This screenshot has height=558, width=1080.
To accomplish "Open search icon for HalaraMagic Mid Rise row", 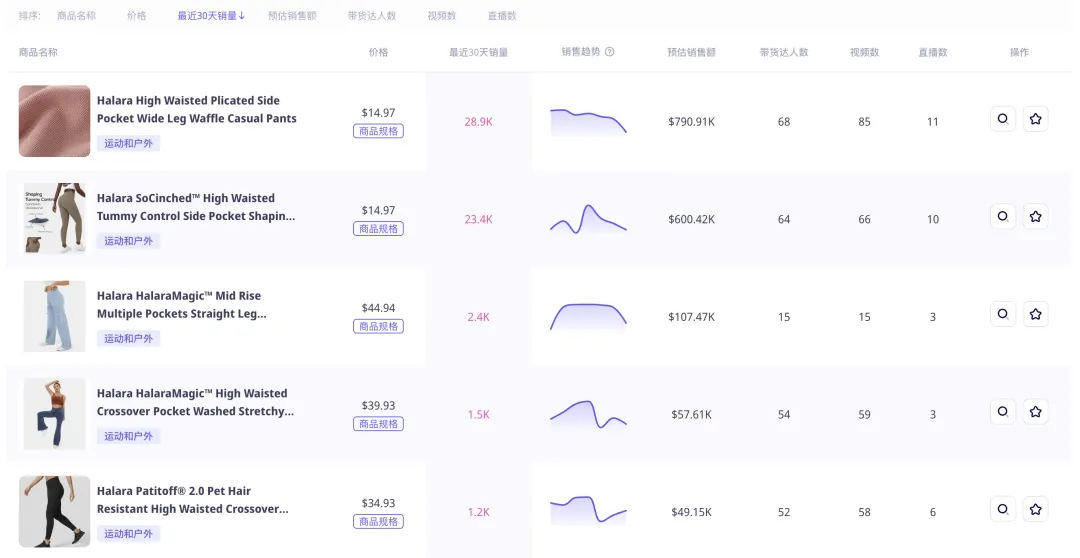I will (x=1003, y=315).
